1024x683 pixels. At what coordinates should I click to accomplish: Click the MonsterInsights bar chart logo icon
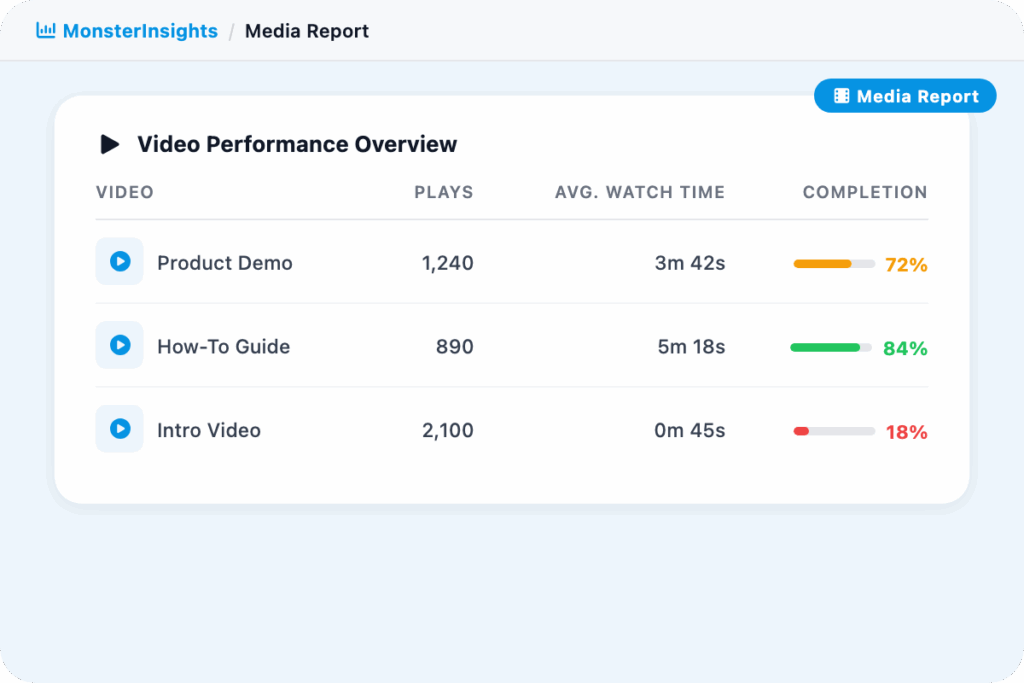point(45,31)
